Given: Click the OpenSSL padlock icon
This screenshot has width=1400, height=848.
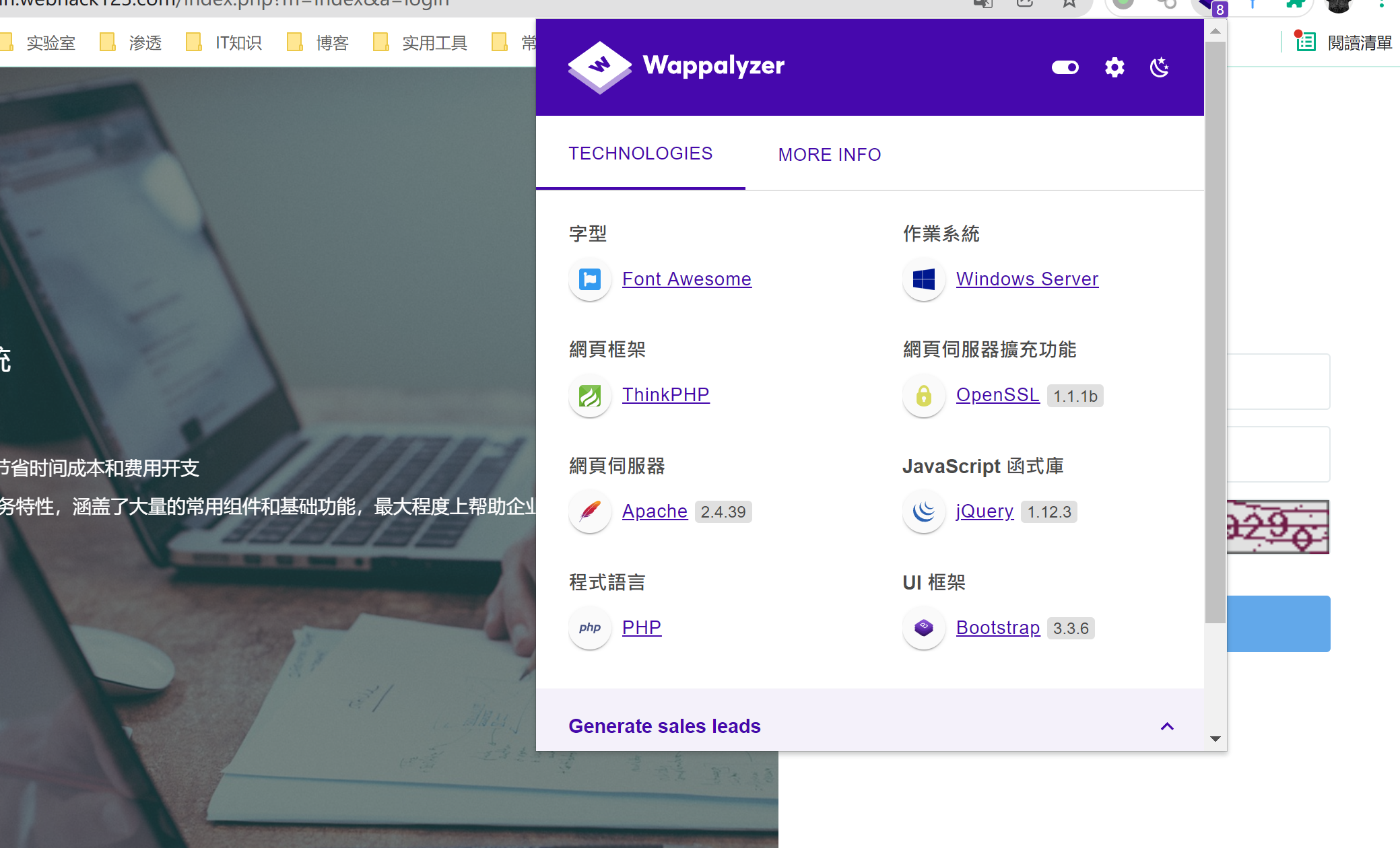Looking at the screenshot, I should pyautogui.click(x=924, y=395).
